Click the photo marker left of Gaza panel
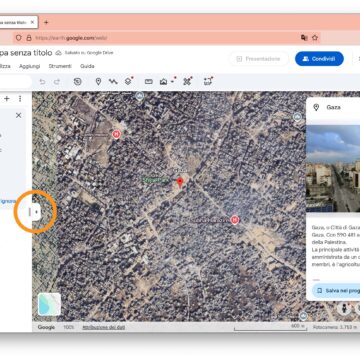Image resolution: width=360 pixels, height=360 pixels. (298, 117)
